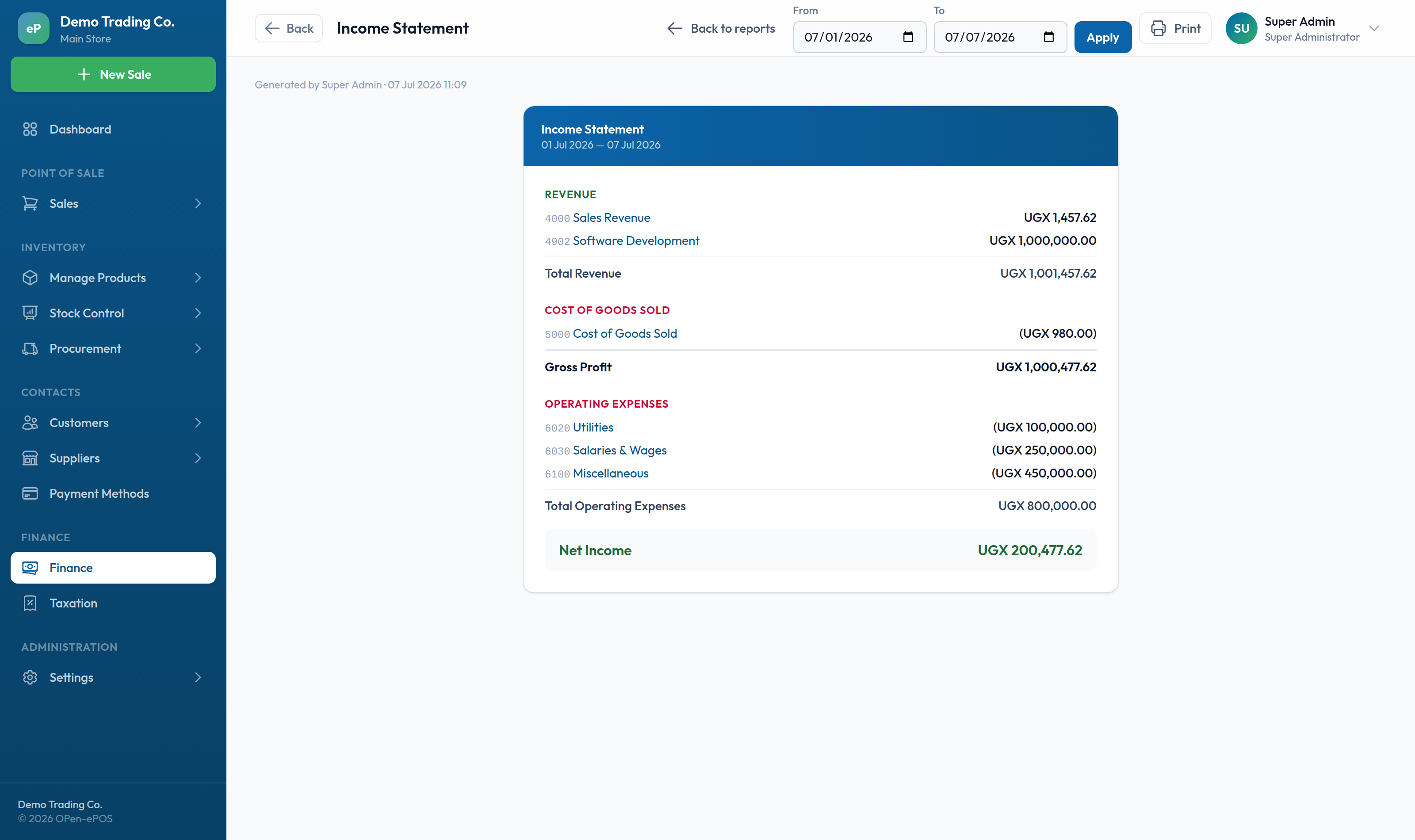This screenshot has height=840, width=1415.
Task: Click the Main Store subtitle
Action: pyautogui.click(x=85, y=39)
